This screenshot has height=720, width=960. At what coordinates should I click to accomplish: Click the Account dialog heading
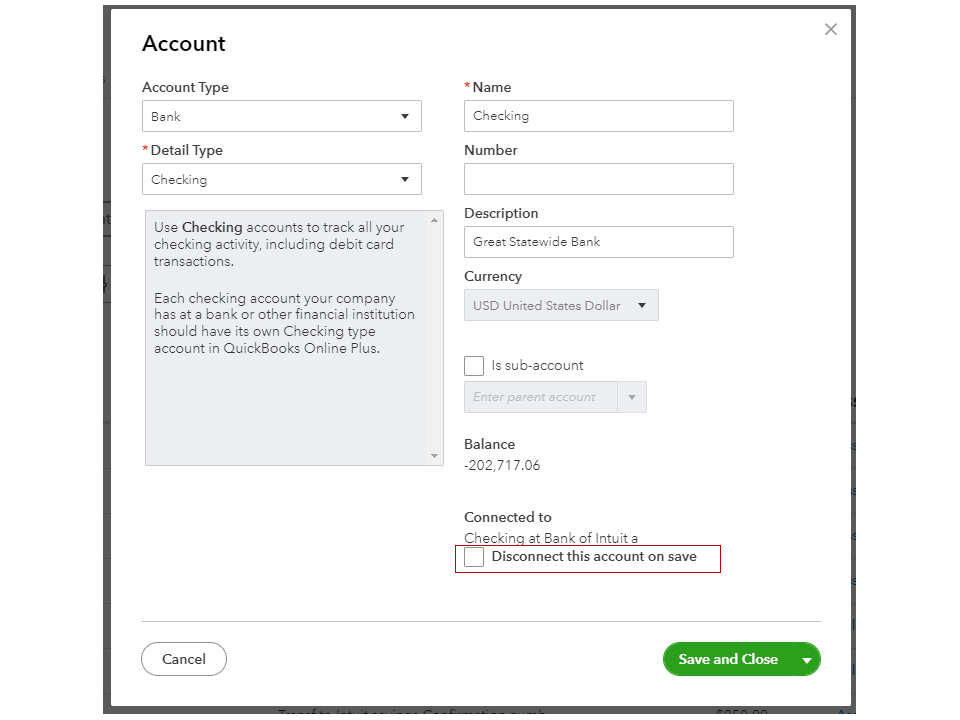[x=184, y=44]
